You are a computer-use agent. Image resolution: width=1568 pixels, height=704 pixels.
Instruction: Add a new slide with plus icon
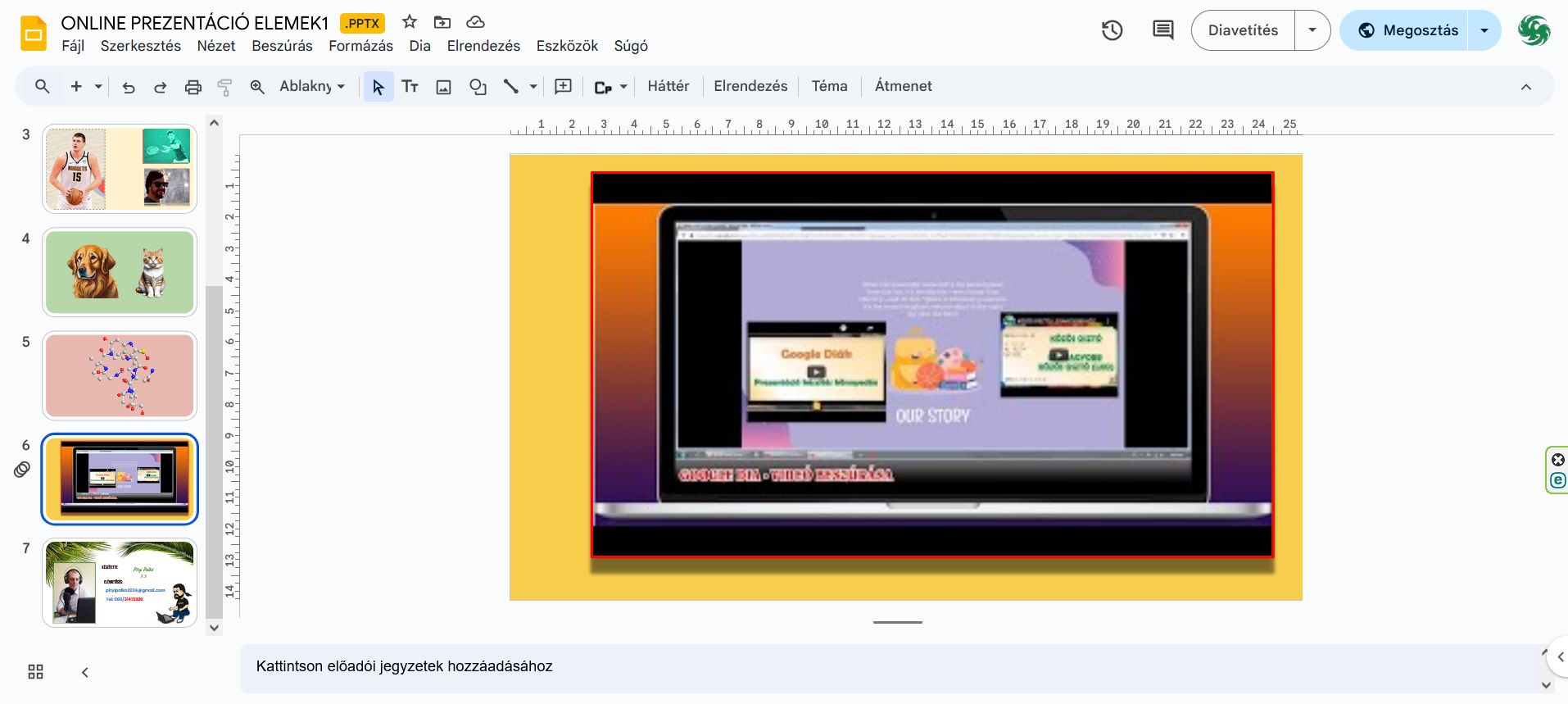pos(76,86)
